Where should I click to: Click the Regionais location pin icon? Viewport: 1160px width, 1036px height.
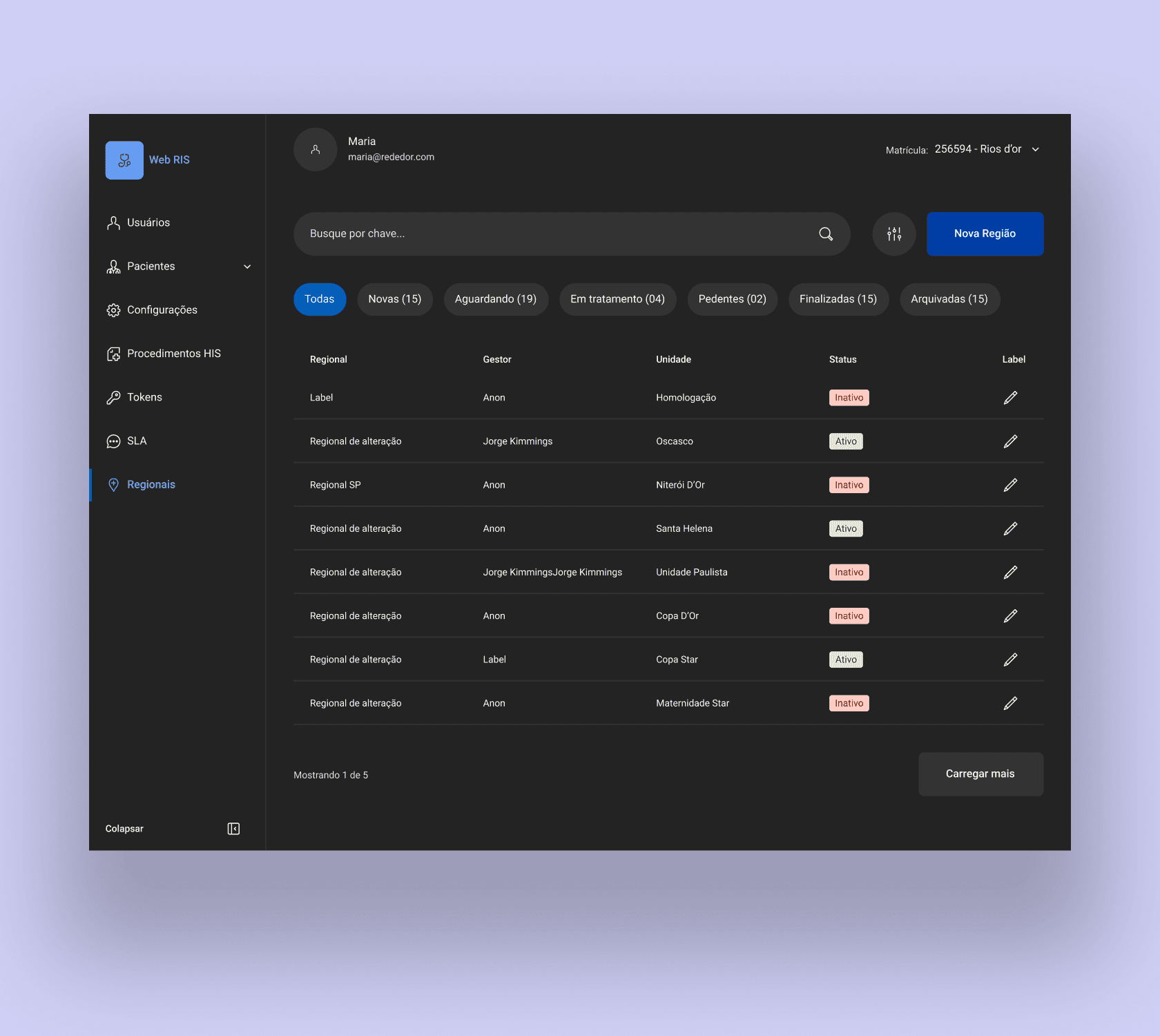113,484
